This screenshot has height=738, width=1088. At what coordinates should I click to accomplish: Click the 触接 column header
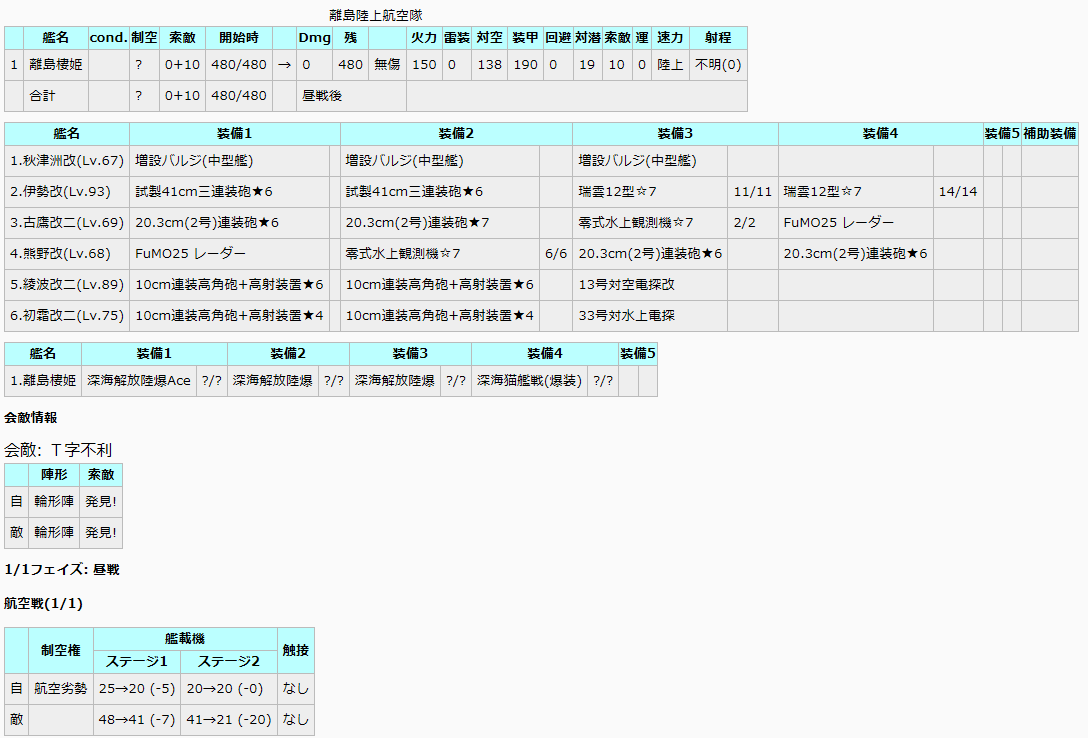[296, 650]
